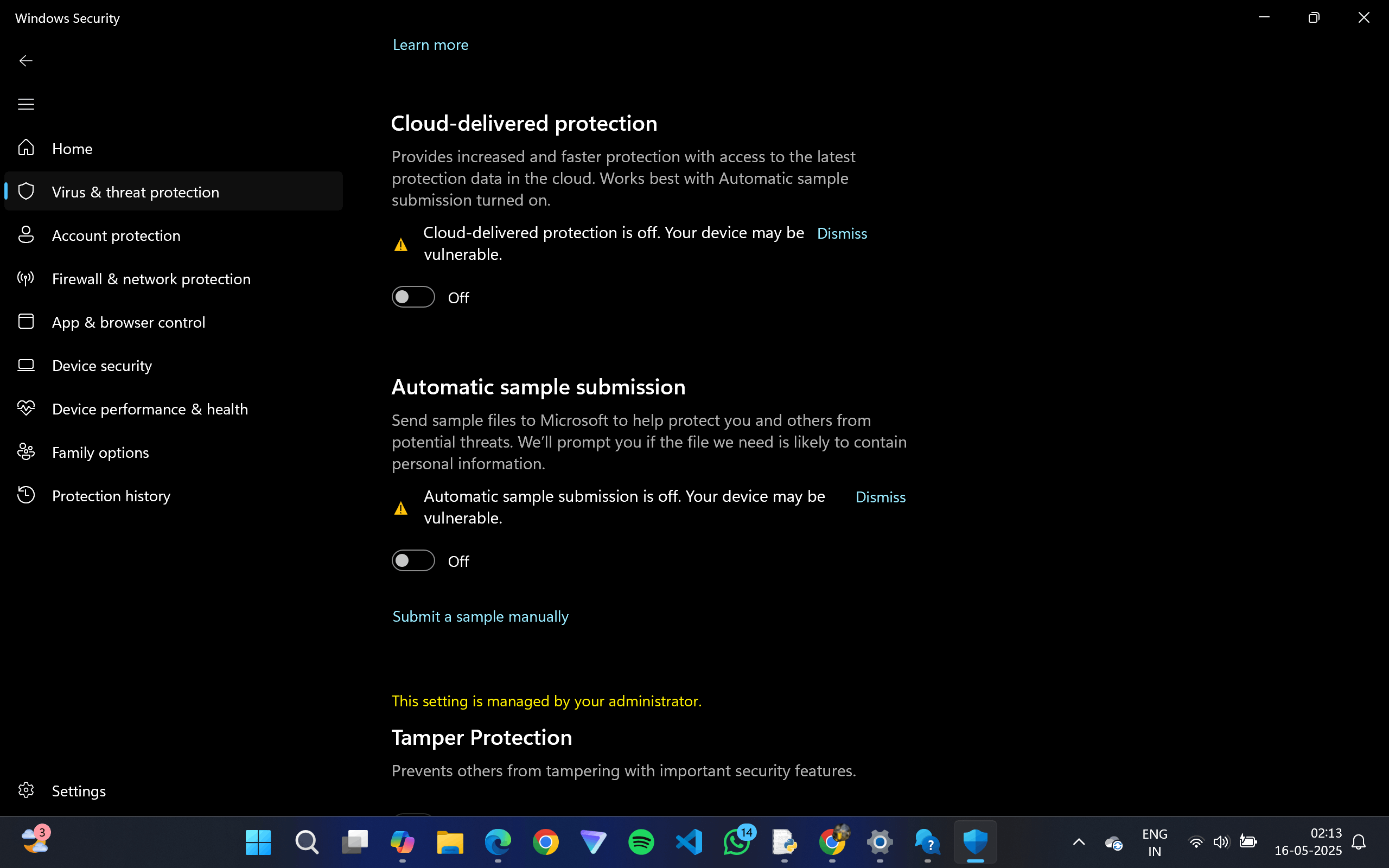This screenshot has width=1389, height=868.
Task: Open Home via the house icon
Action: tap(26, 148)
